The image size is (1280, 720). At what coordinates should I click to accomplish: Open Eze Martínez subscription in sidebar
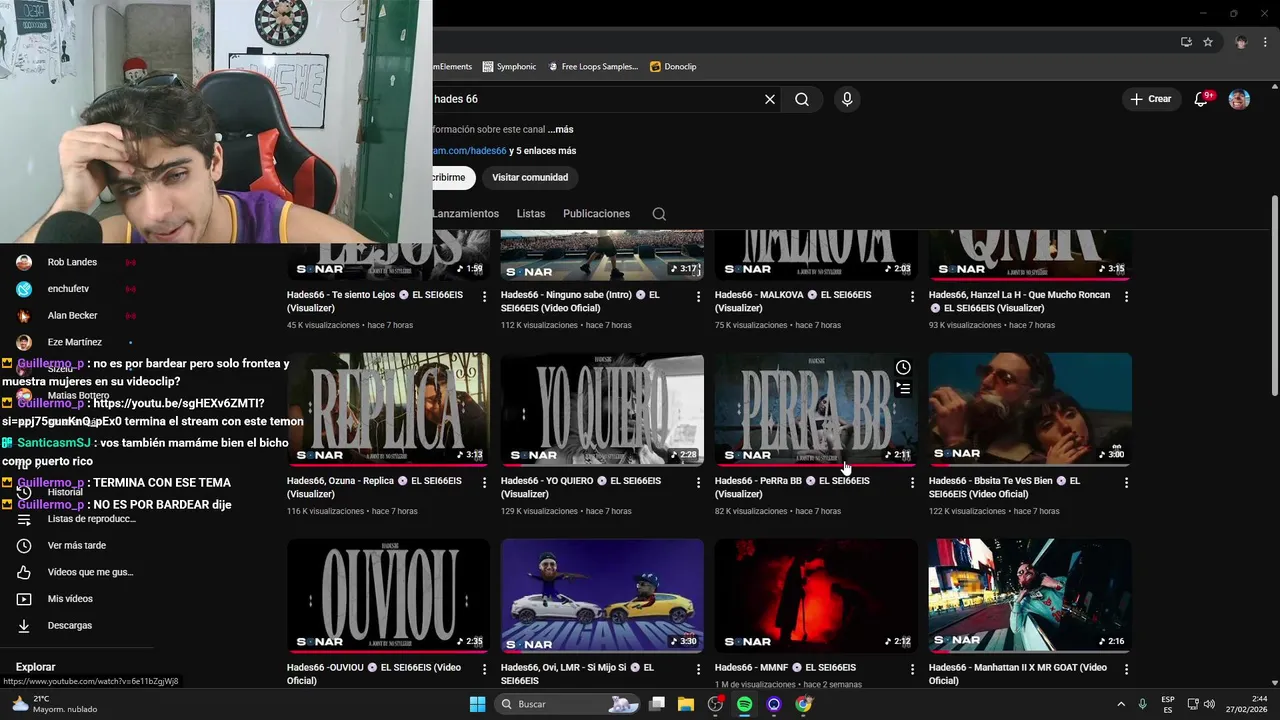(x=74, y=342)
